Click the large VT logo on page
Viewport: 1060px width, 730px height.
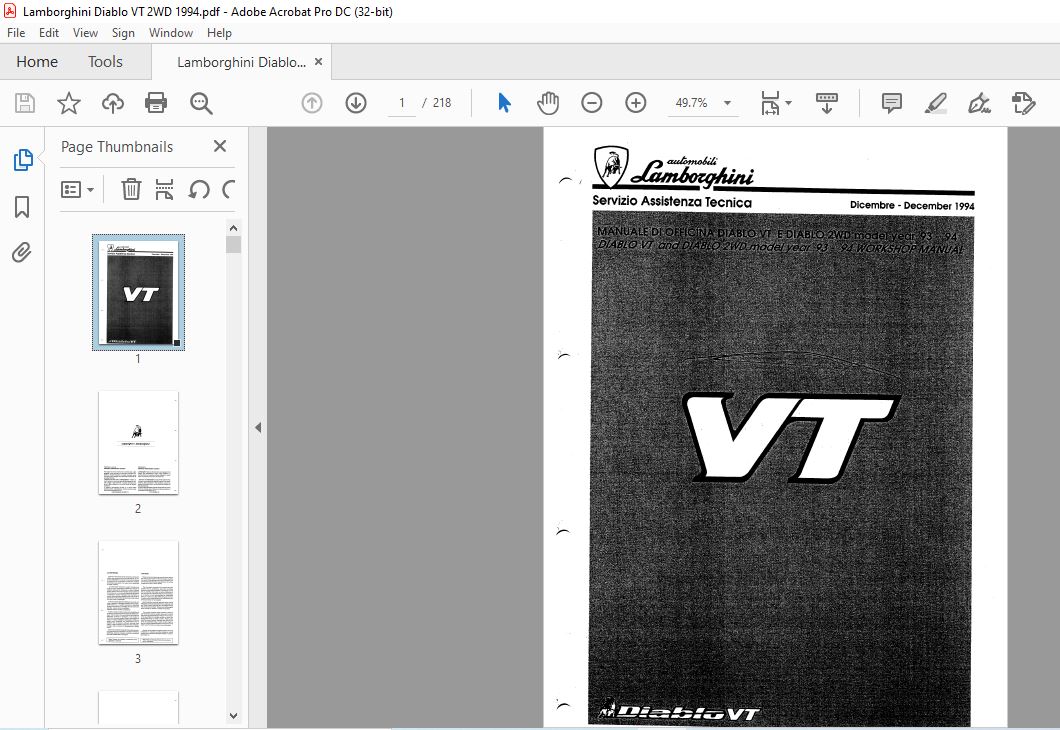pos(792,437)
